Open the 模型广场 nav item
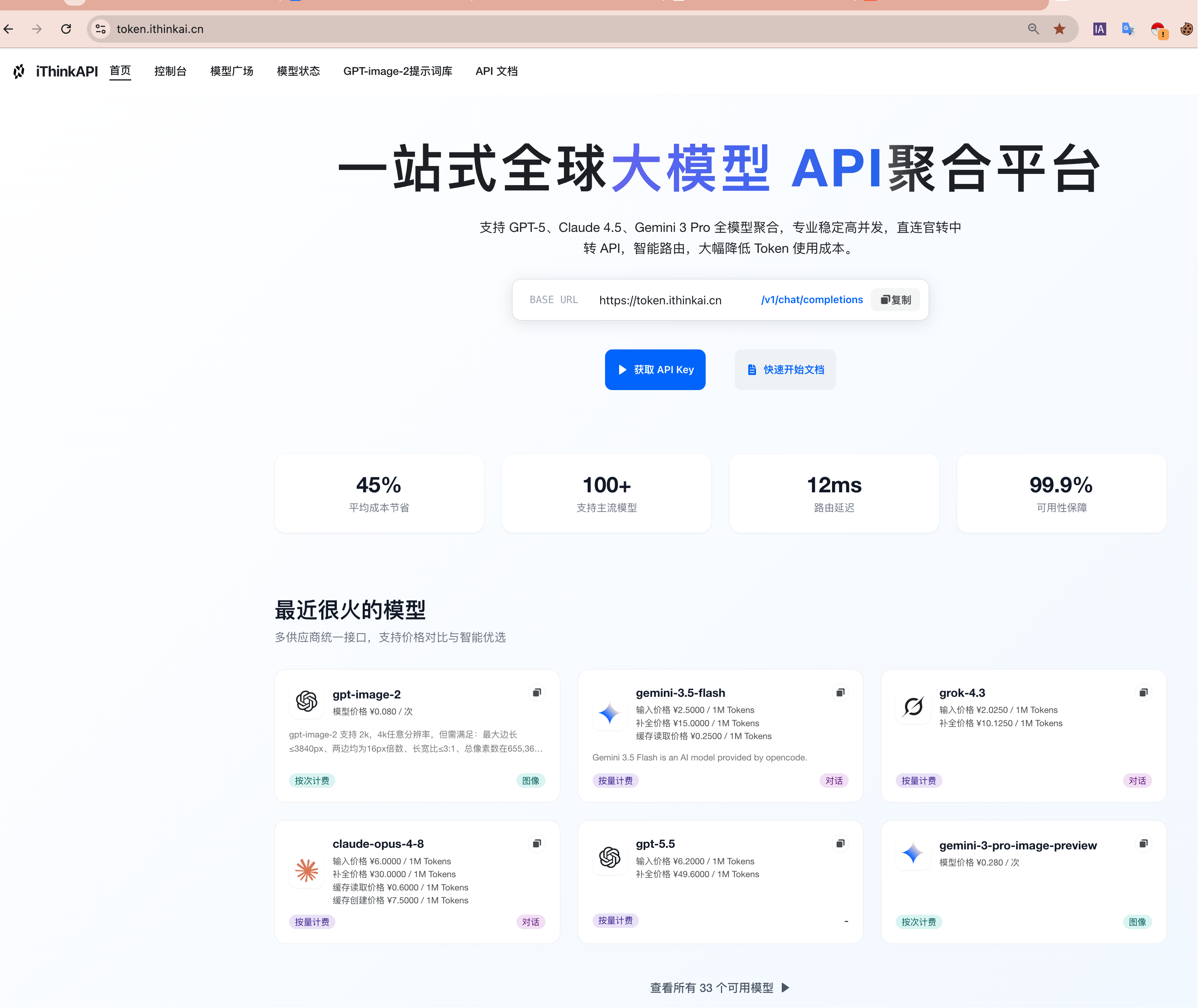This screenshot has height=1008, width=1198. (x=231, y=71)
